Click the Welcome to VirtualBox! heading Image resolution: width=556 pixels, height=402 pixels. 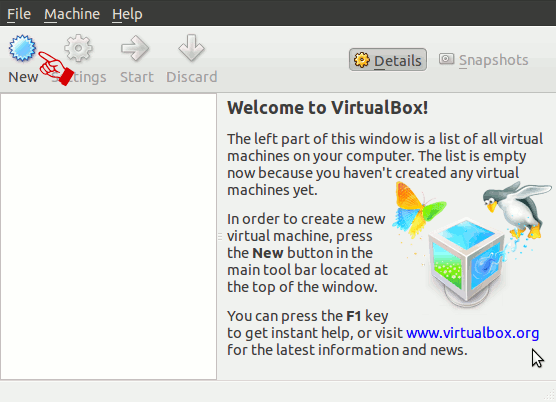click(328, 108)
